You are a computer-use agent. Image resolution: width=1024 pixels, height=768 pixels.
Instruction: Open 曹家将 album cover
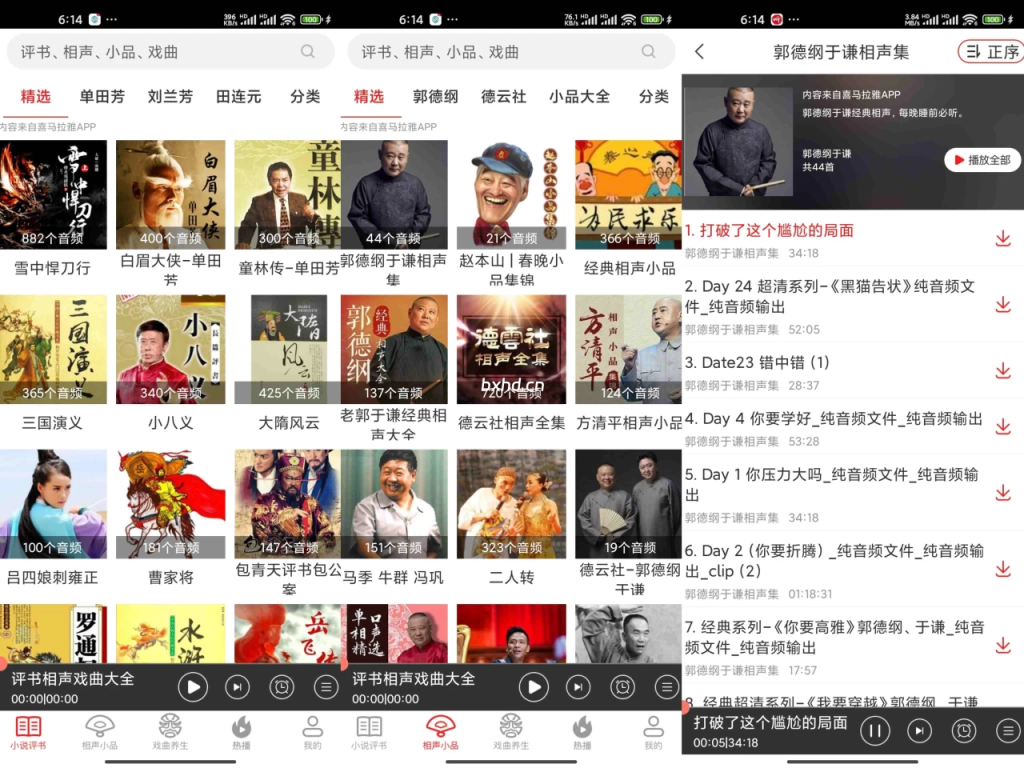(170, 504)
